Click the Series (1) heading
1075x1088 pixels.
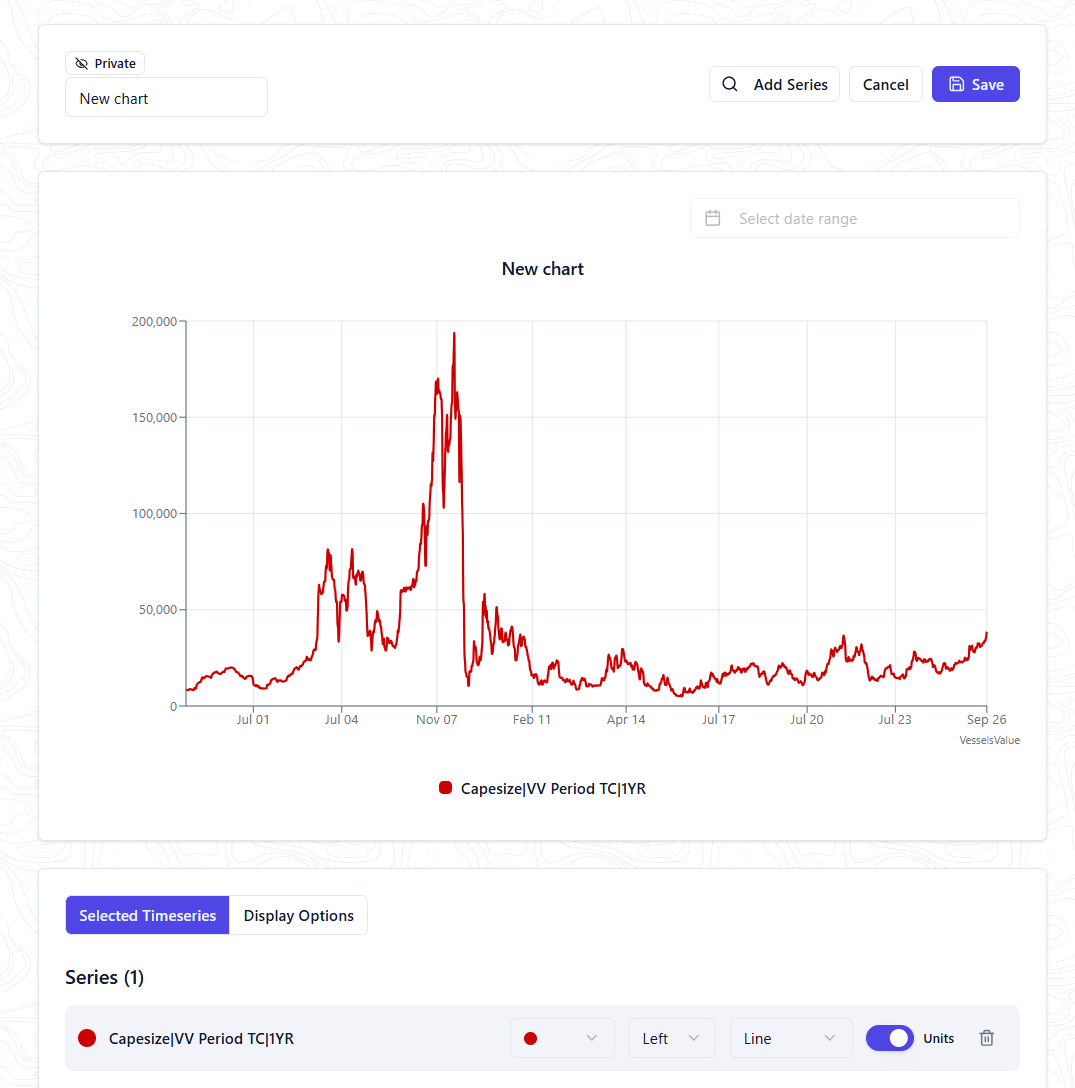pyautogui.click(x=105, y=977)
